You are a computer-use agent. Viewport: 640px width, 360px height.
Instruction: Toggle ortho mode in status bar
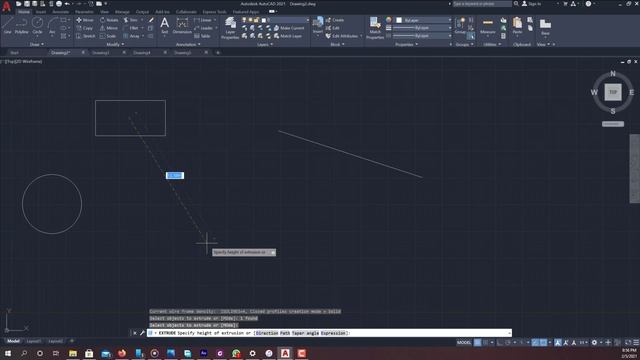coord(500,342)
